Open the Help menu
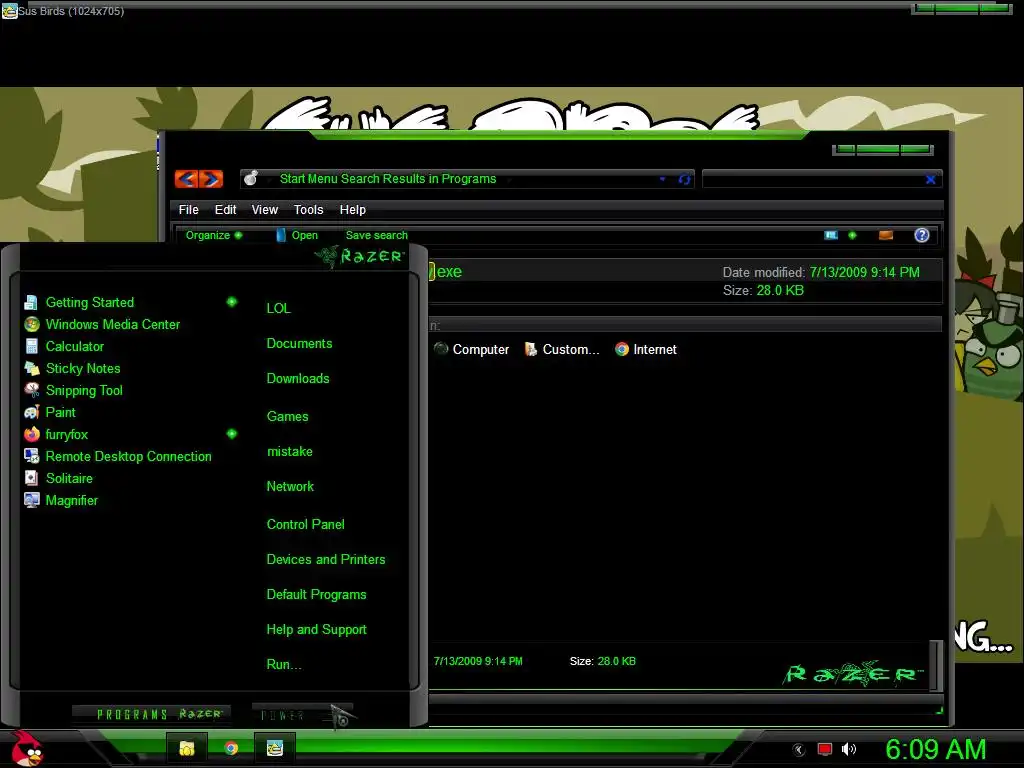 coord(353,210)
